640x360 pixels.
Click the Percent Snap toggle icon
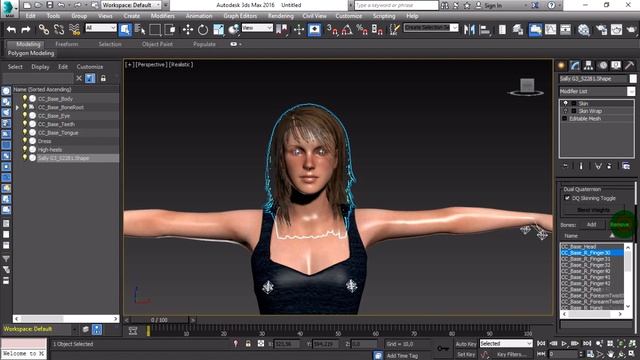pyautogui.click(x=362, y=29)
